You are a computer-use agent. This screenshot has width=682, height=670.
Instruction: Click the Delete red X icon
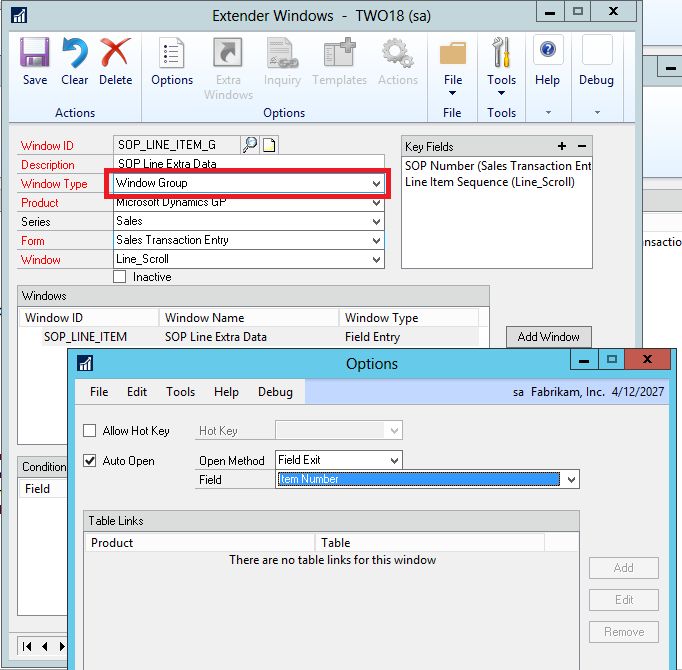(115, 53)
